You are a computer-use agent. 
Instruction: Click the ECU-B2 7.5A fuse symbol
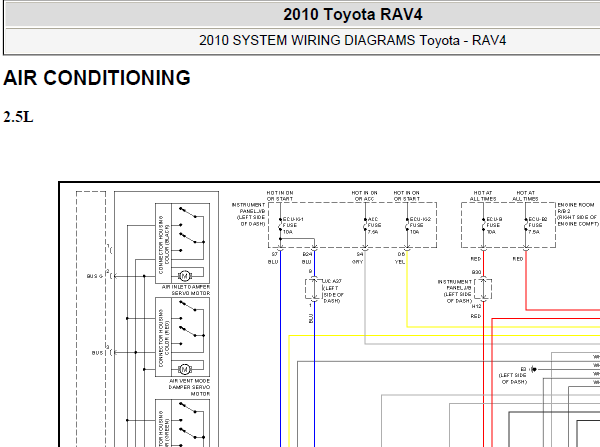pos(526,225)
